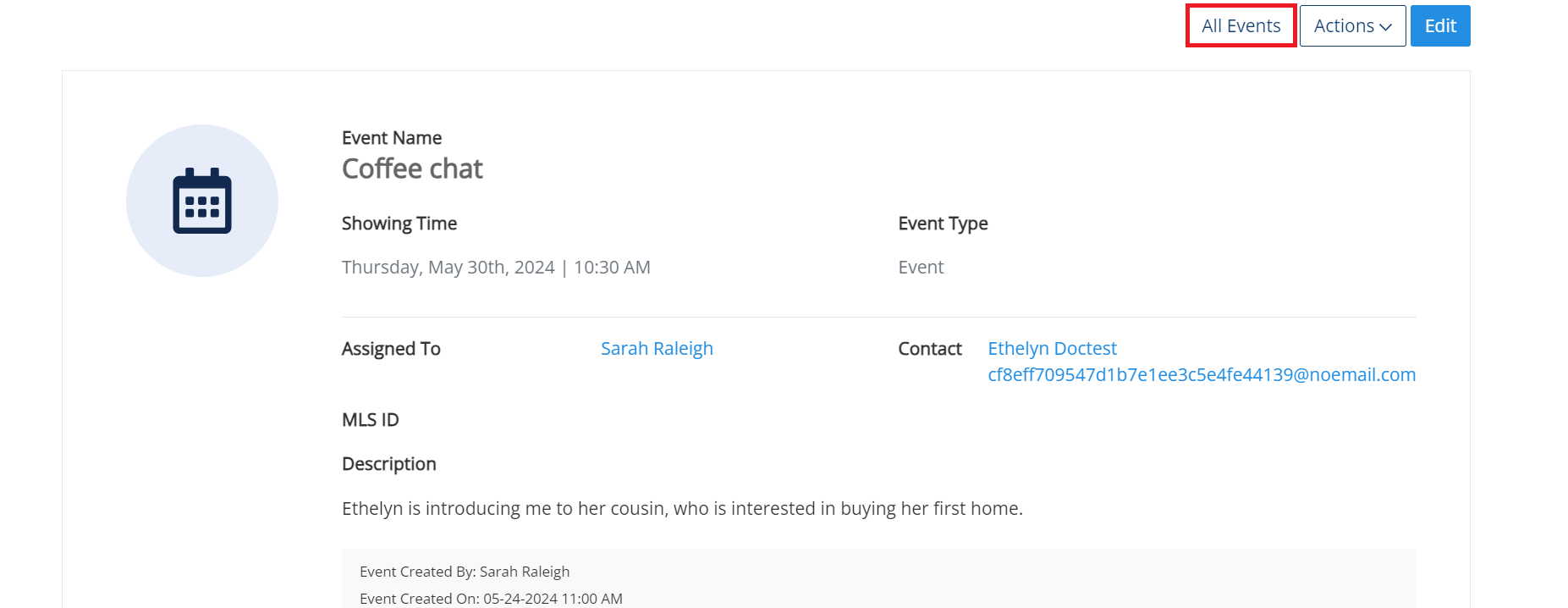Click the circular blue icon background
The image size is (1568, 608).
pyautogui.click(x=201, y=201)
